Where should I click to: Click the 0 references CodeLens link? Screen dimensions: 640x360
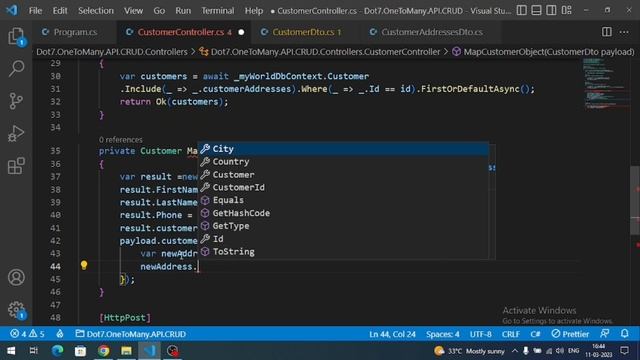[120, 140]
